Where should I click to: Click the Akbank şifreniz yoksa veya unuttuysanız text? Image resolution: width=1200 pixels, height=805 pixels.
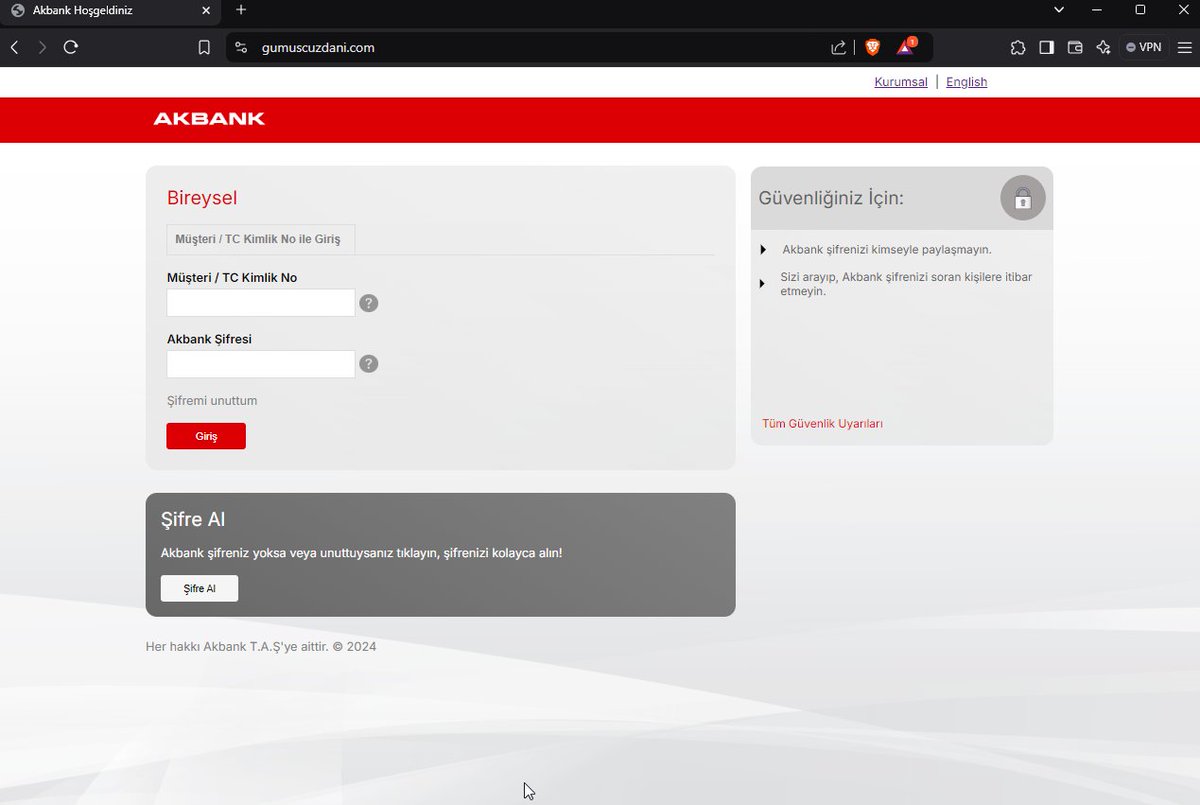[x=362, y=553]
